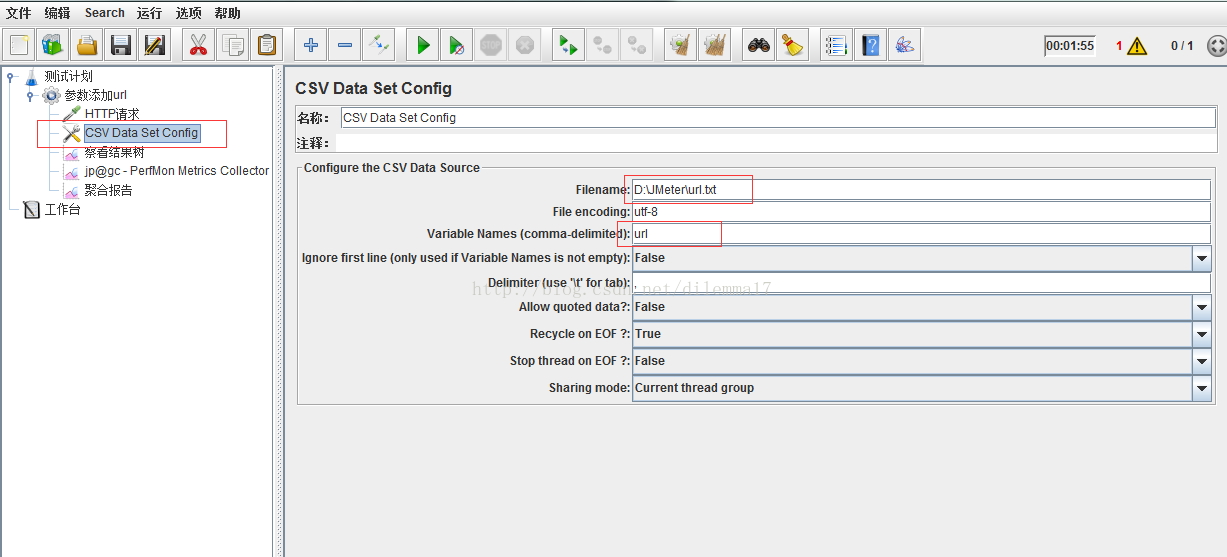The image size is (1227, 557).
Task: Open Function Helper dialog icon
Action: pyautogui.click(x=836, y=45)
